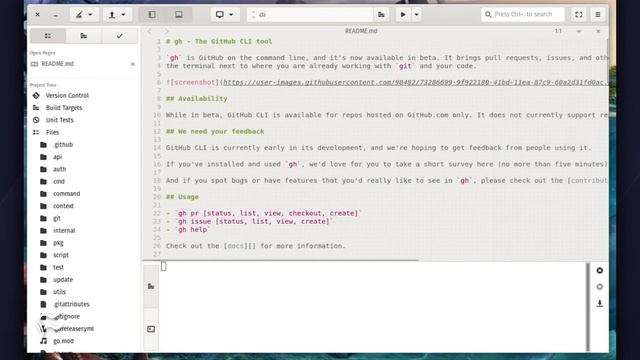Viewport: 640px width, 360px height.
Task: Click the editor horizontal scrollbar
Action: [x=280, y=260]
